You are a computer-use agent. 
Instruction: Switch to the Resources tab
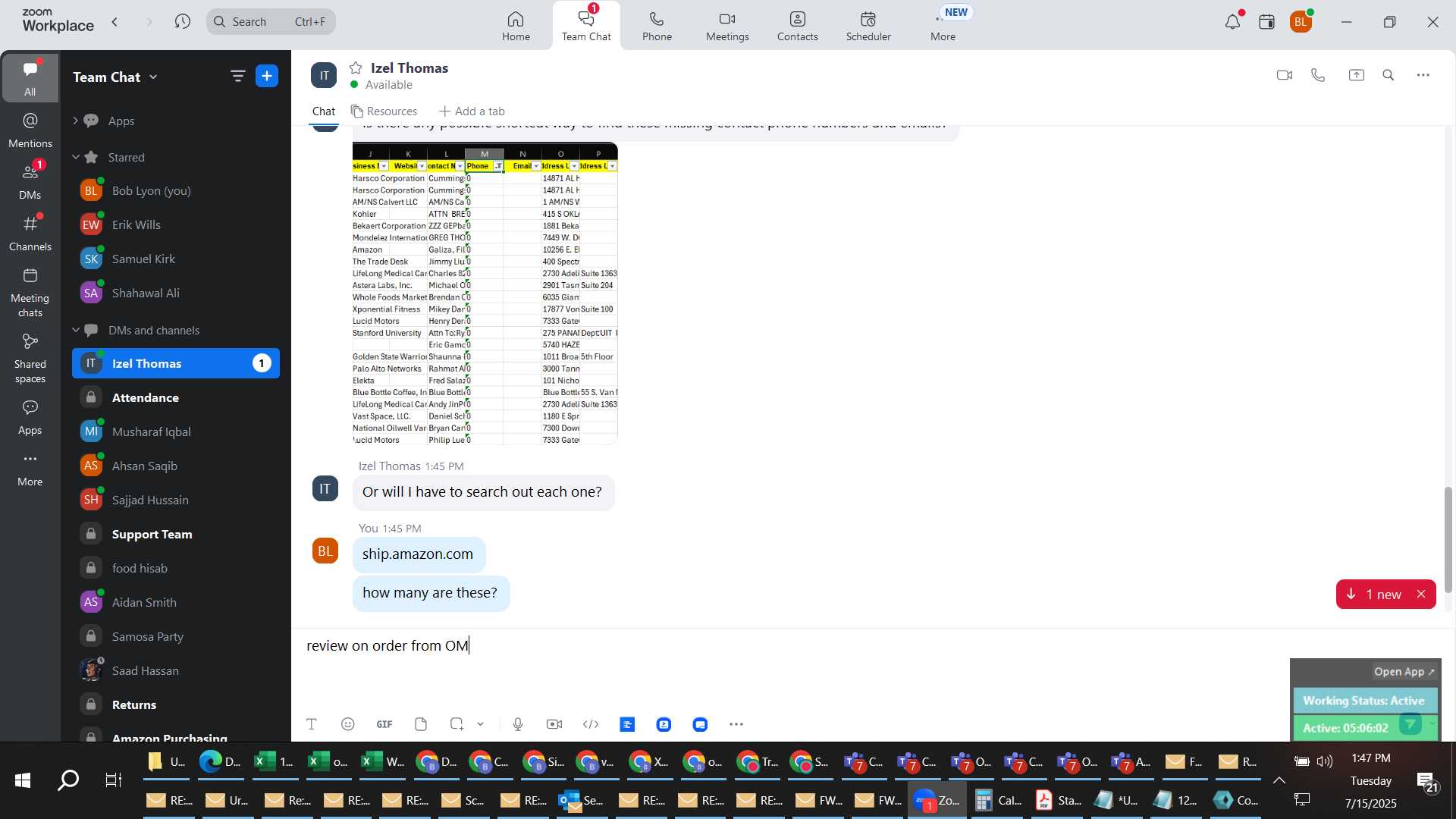pos(384,111)
